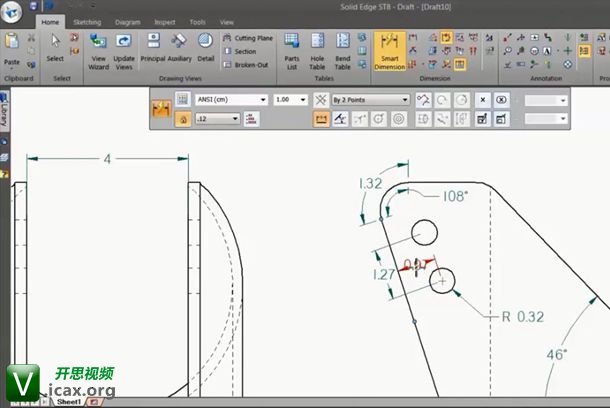
Task: Open the Inspect ribbon tab
Action: (x=164, y=21)
